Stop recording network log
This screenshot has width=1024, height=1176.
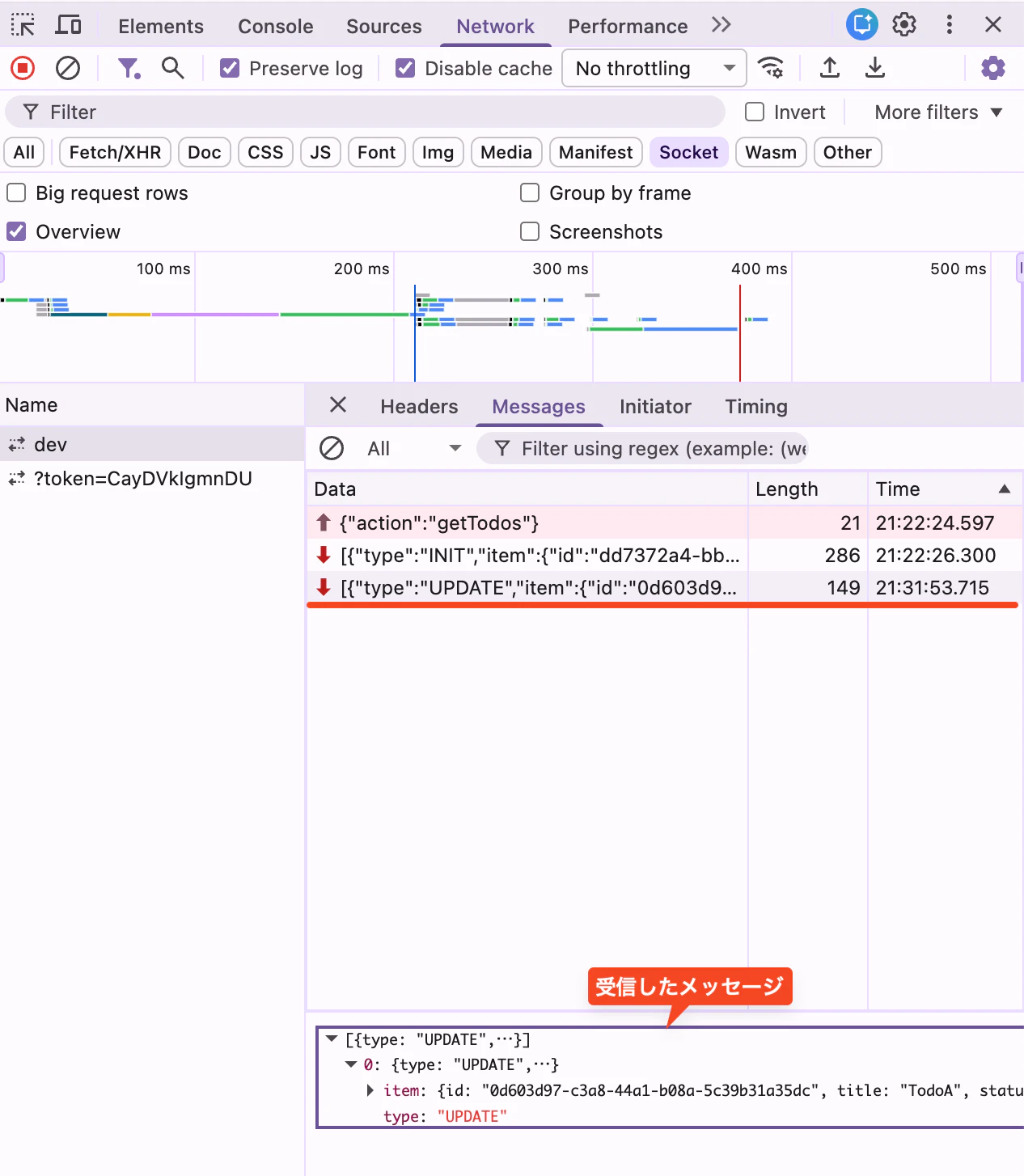pos(23,68)
